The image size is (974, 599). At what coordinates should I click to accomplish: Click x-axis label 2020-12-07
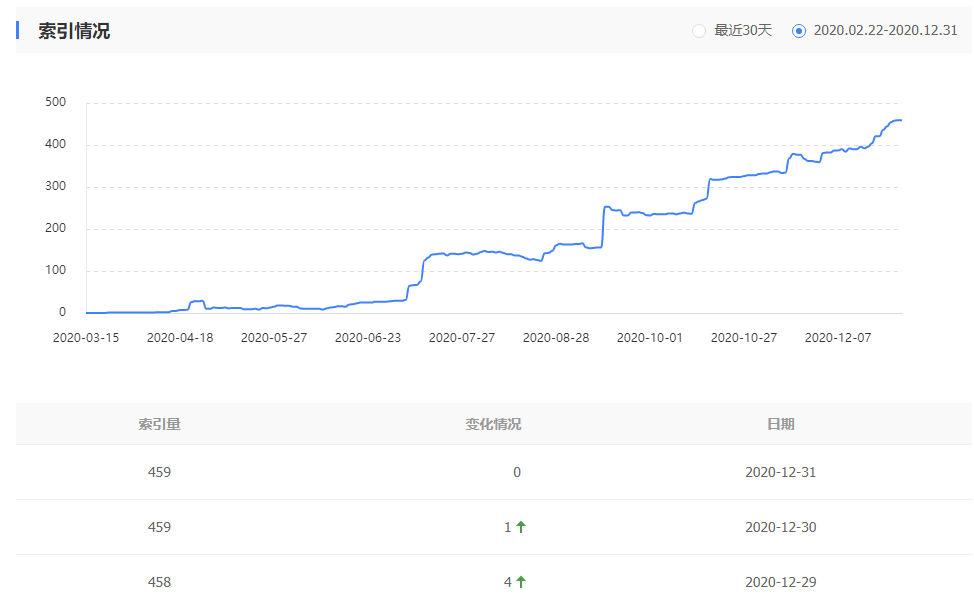tap(838, 337)
